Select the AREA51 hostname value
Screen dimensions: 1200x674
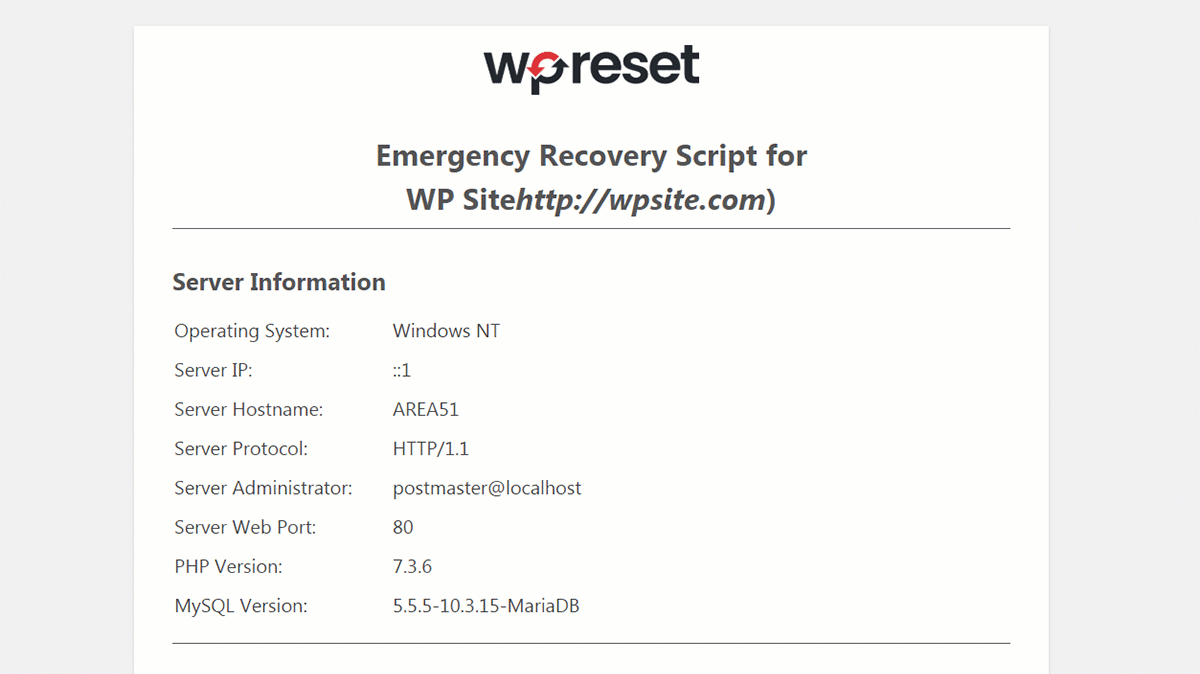pyautogui.click(x=426, y=409)
